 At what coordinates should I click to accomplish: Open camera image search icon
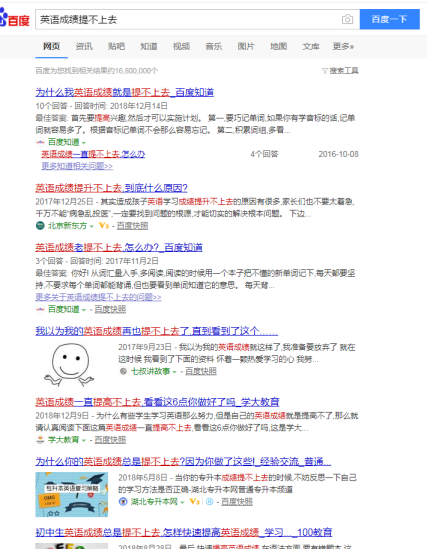click(x=347, y=20)
